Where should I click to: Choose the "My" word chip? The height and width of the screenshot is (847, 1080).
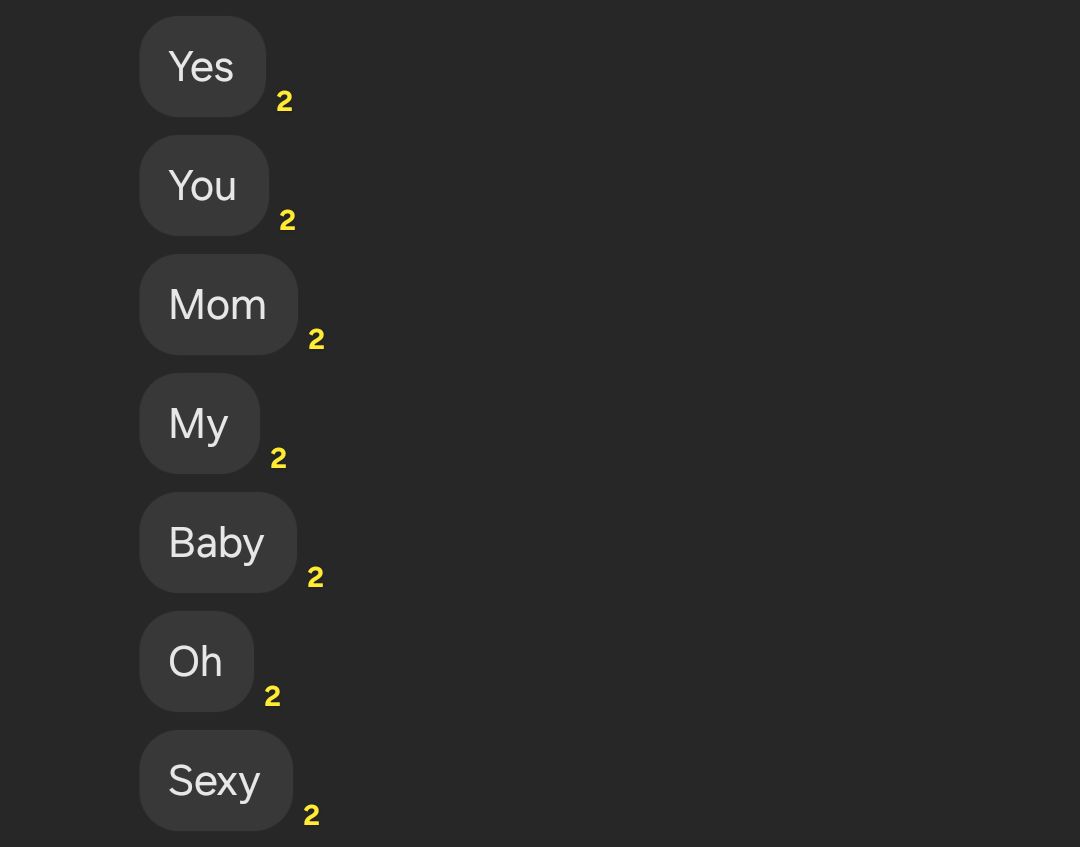[199, 424]
